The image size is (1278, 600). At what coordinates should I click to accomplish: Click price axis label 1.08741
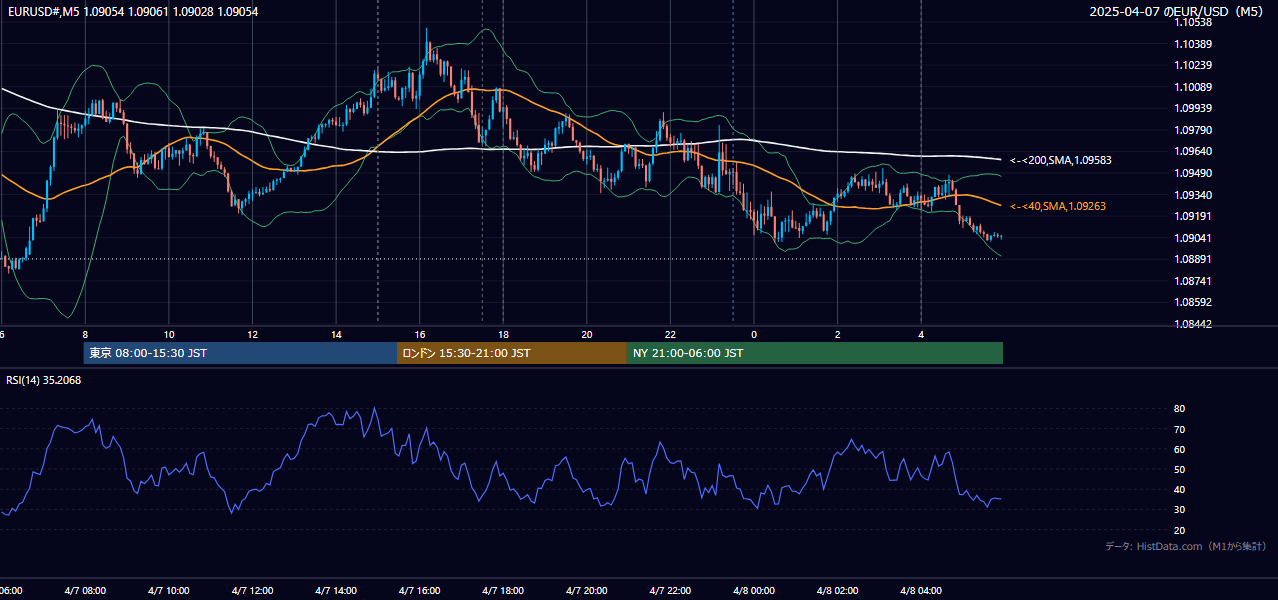(1193, 281)
